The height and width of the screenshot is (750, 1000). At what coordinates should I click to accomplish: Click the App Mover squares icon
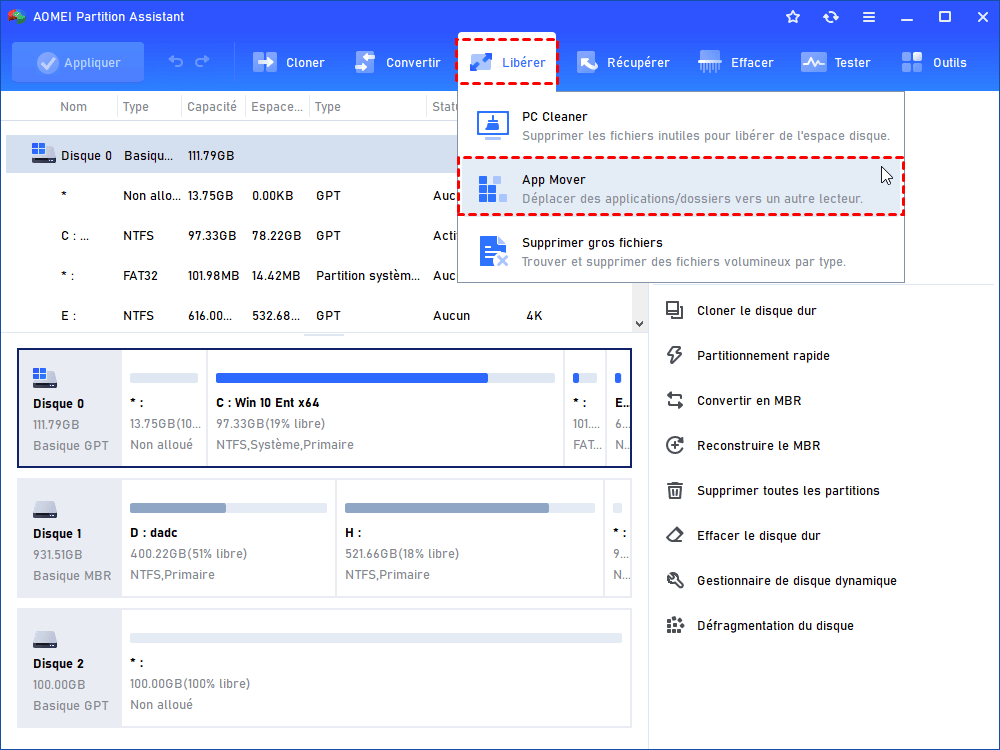(492, 189)
